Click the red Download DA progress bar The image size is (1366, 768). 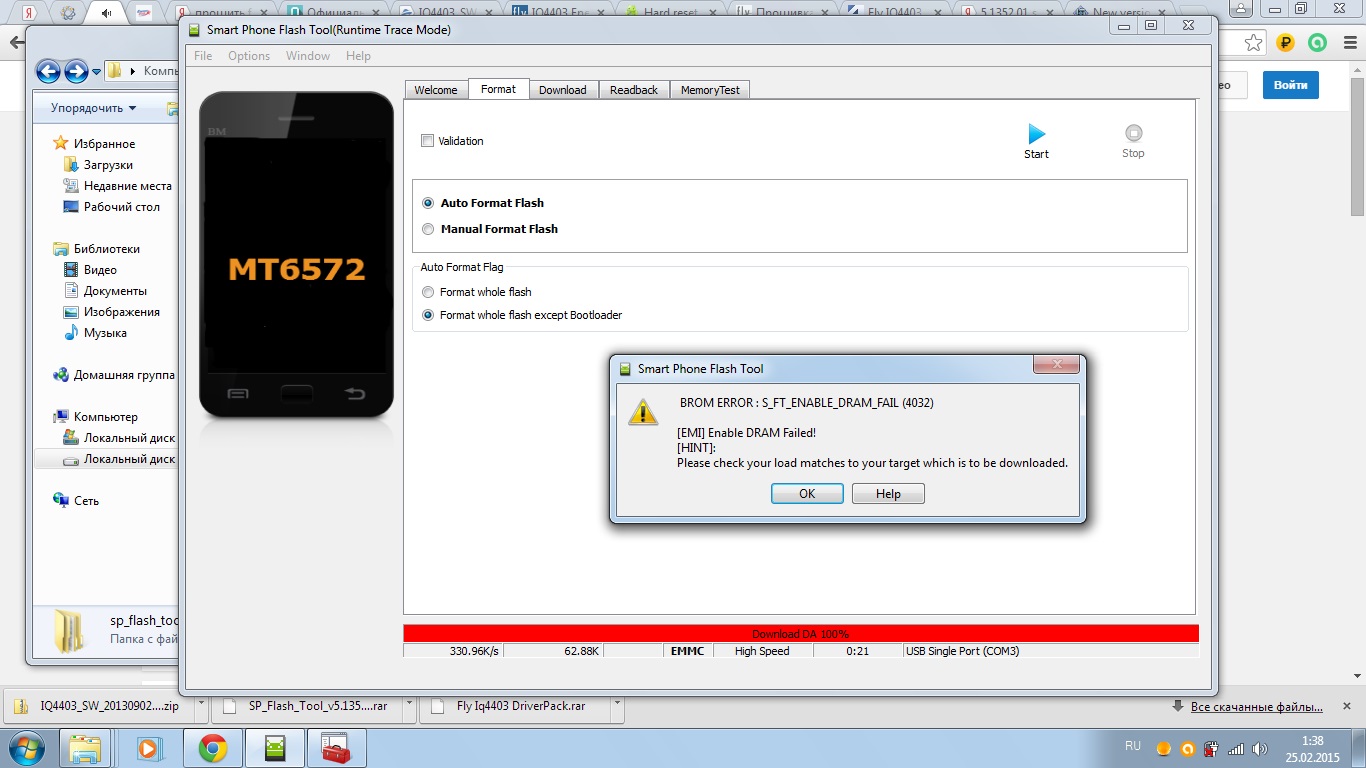pos(800,634)
